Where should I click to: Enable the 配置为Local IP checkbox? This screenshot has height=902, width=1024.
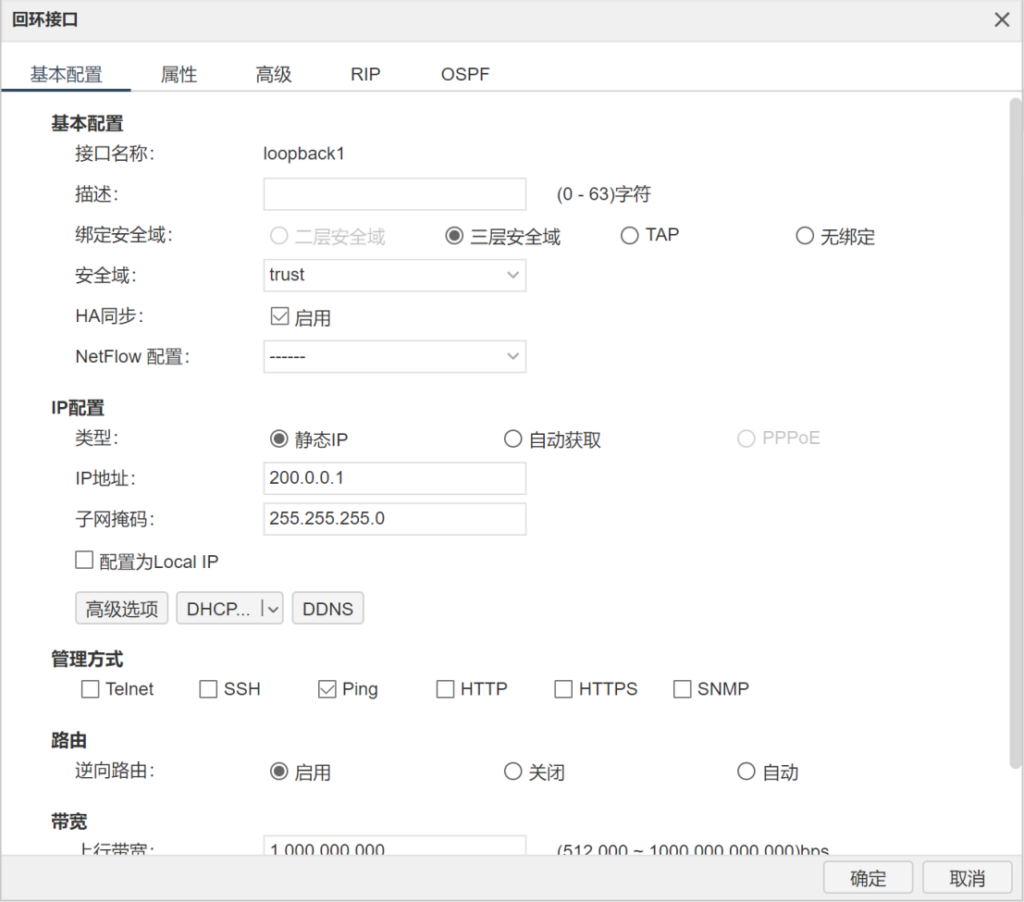[84, 560]
